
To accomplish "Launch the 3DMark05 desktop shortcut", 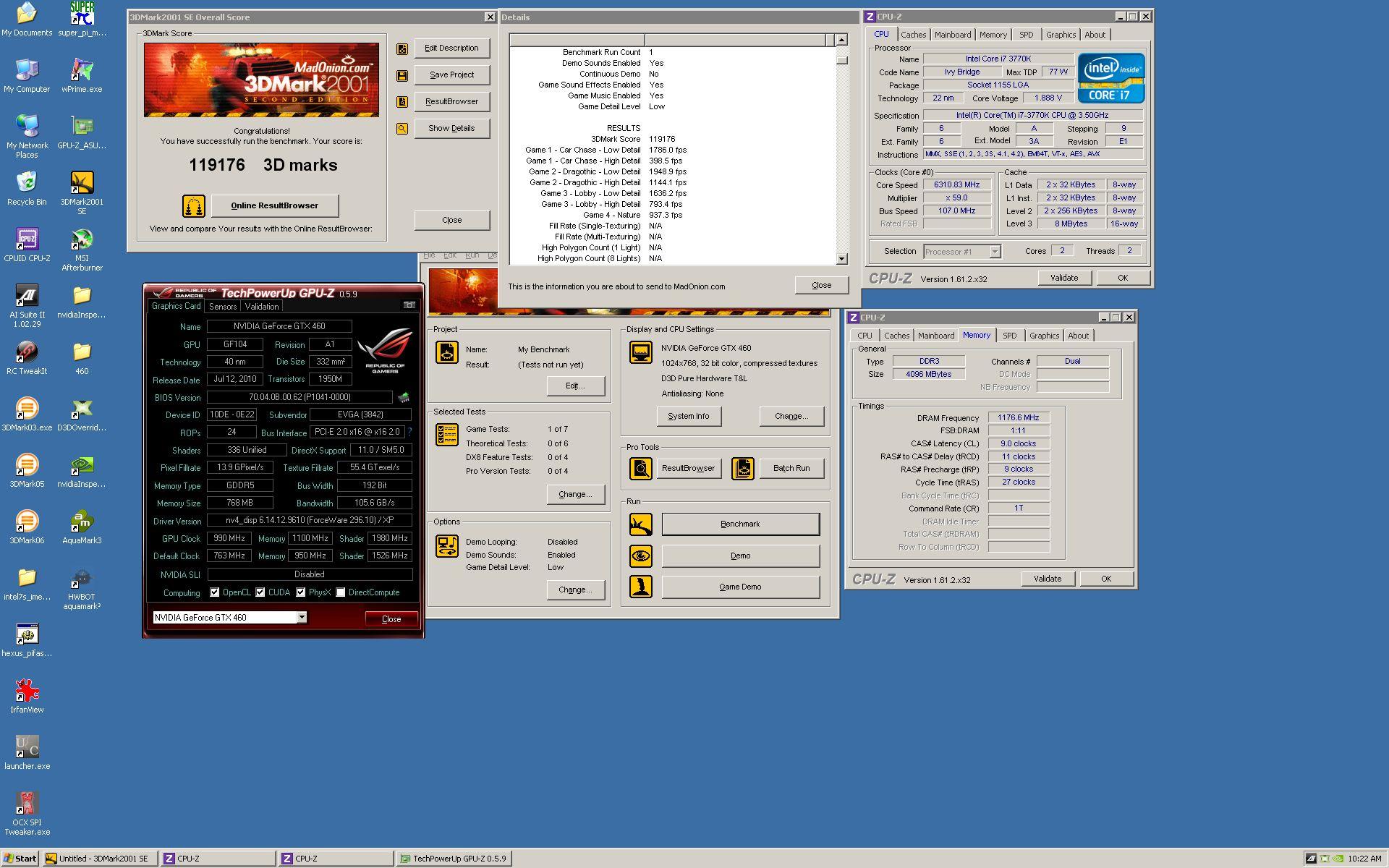I will 27,470.
